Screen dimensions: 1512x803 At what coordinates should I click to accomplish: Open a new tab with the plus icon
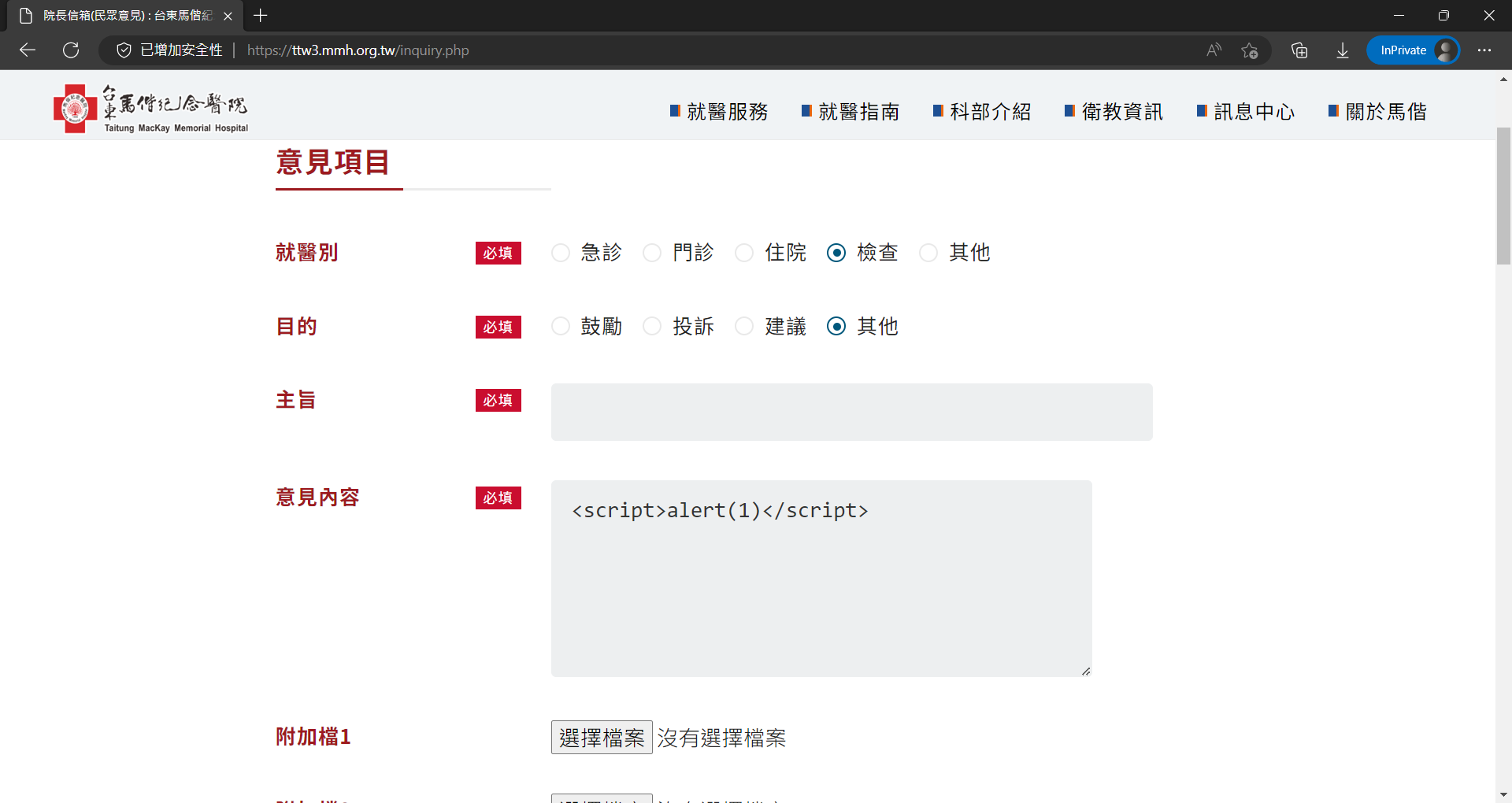coord(261,16)
